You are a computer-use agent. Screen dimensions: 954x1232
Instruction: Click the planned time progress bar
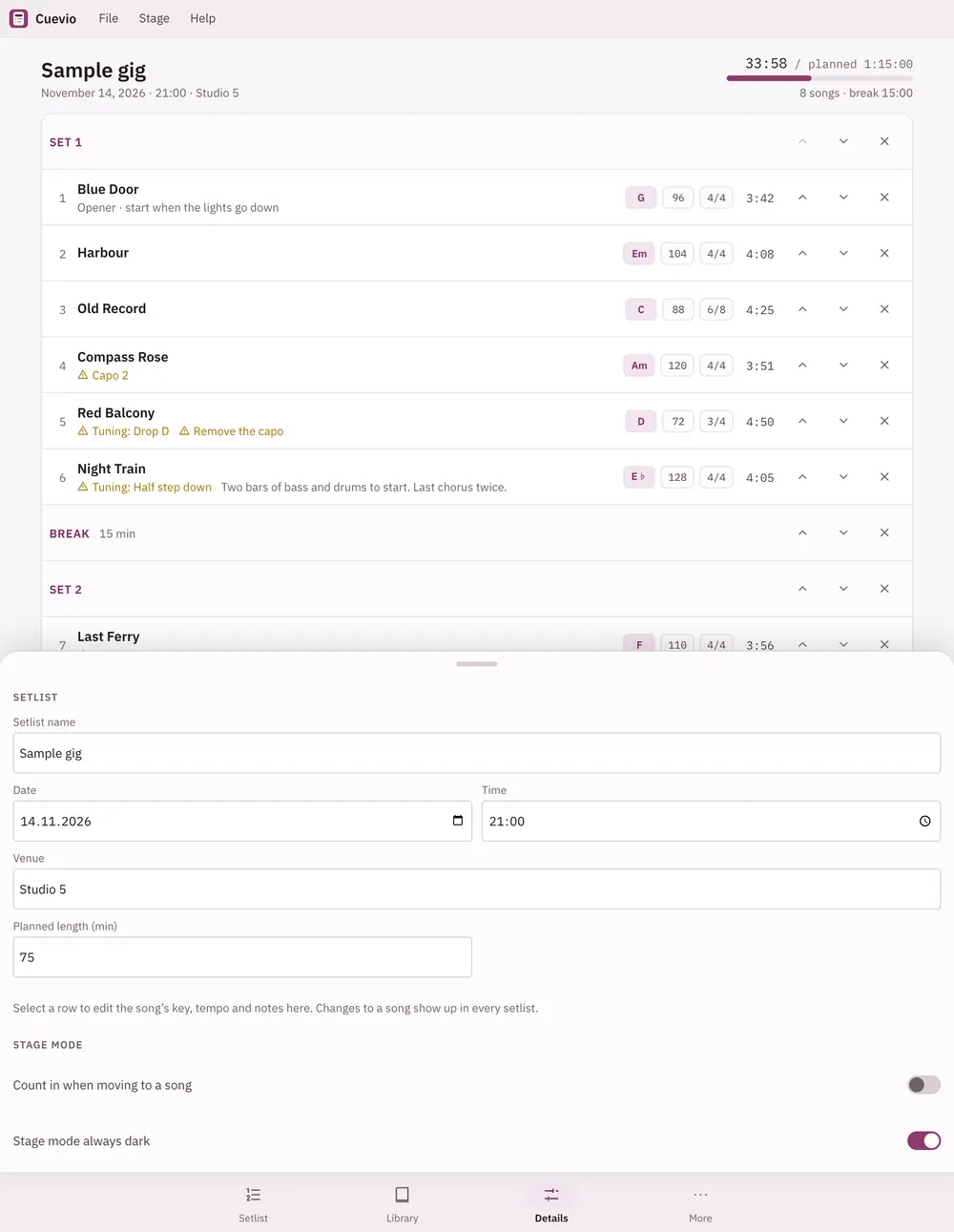[819, 78]
